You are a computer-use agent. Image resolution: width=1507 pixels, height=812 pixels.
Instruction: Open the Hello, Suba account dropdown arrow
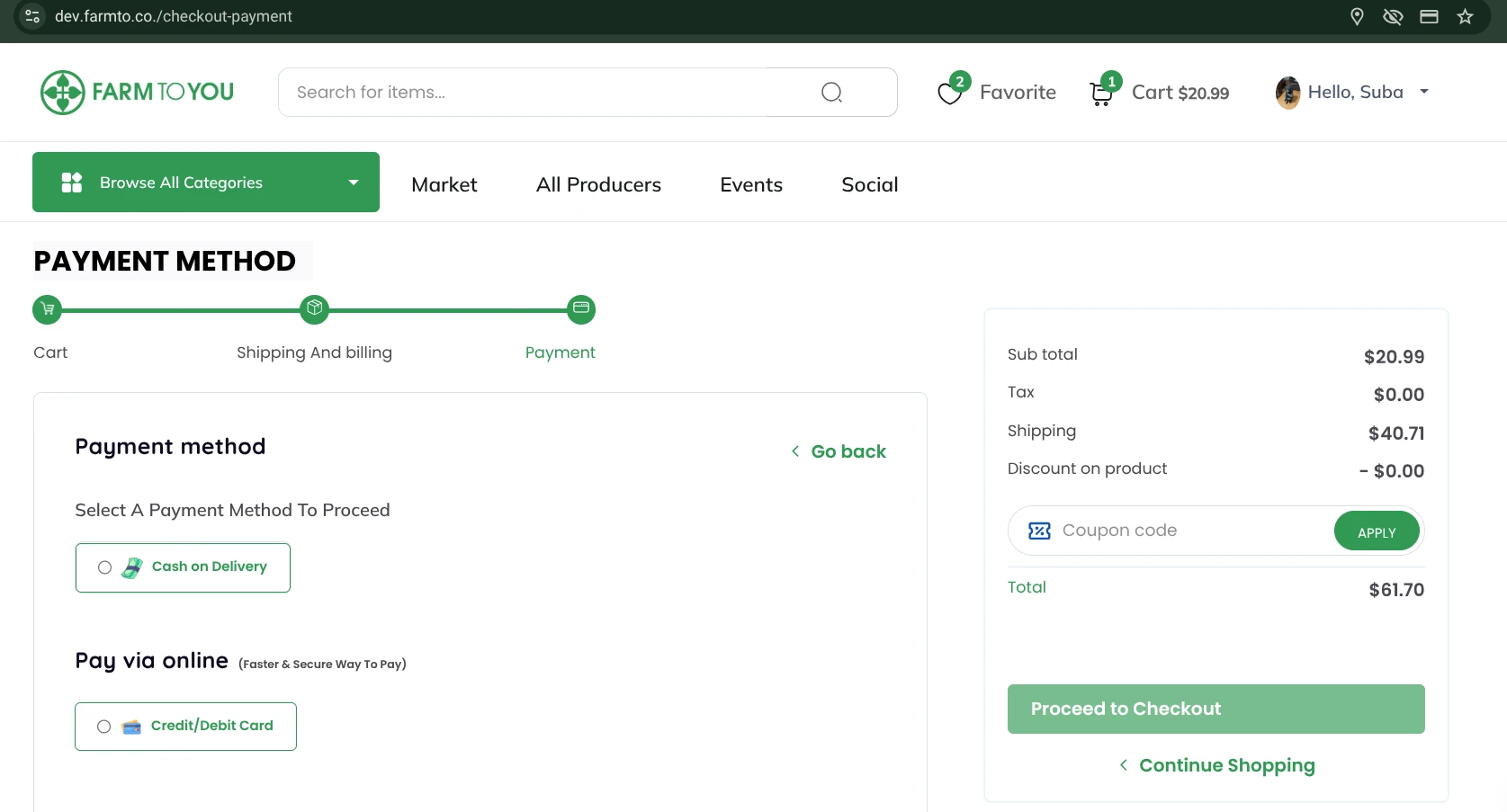pos(1424,92)
